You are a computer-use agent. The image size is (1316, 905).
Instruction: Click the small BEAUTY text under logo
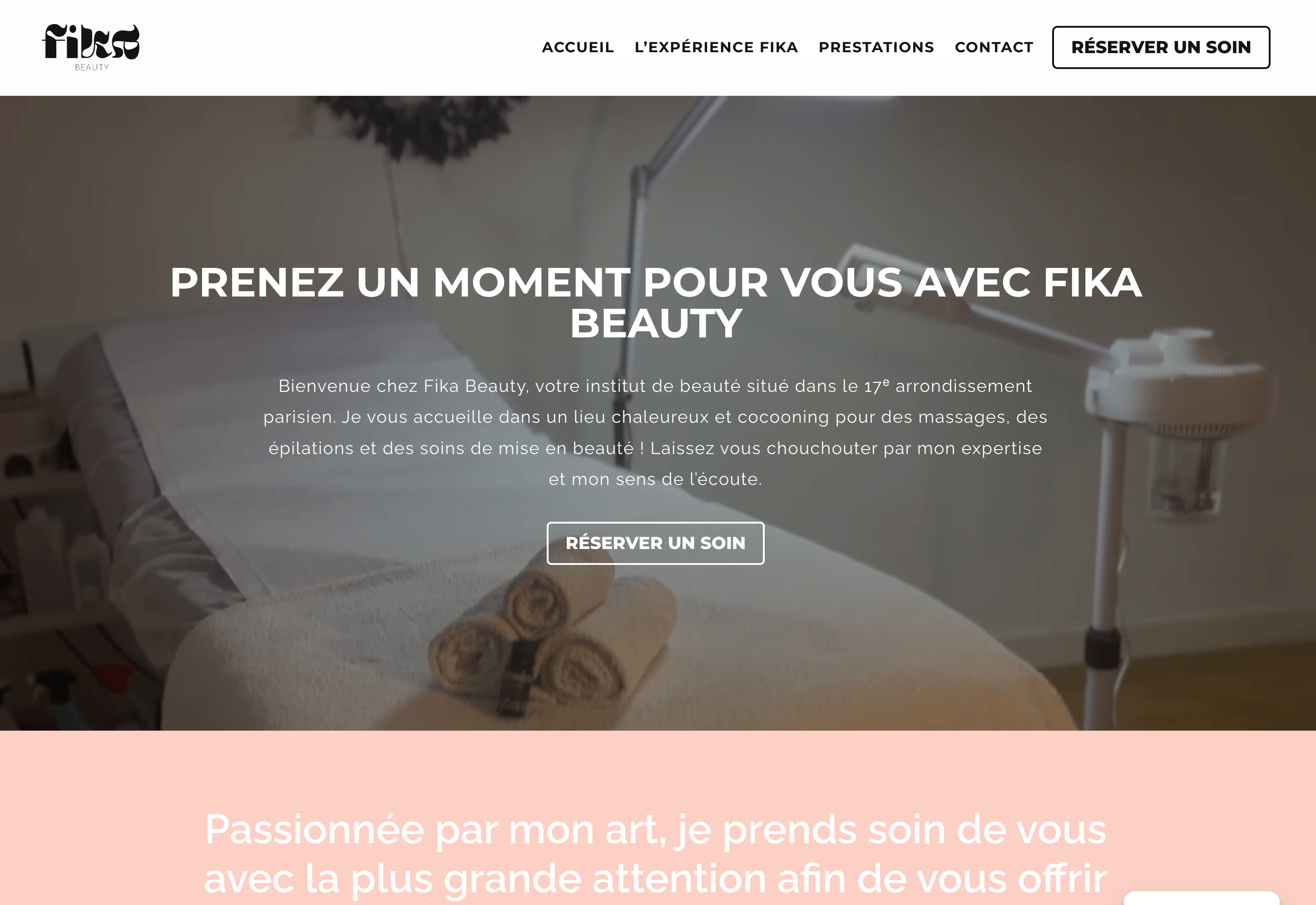(92, 67)
